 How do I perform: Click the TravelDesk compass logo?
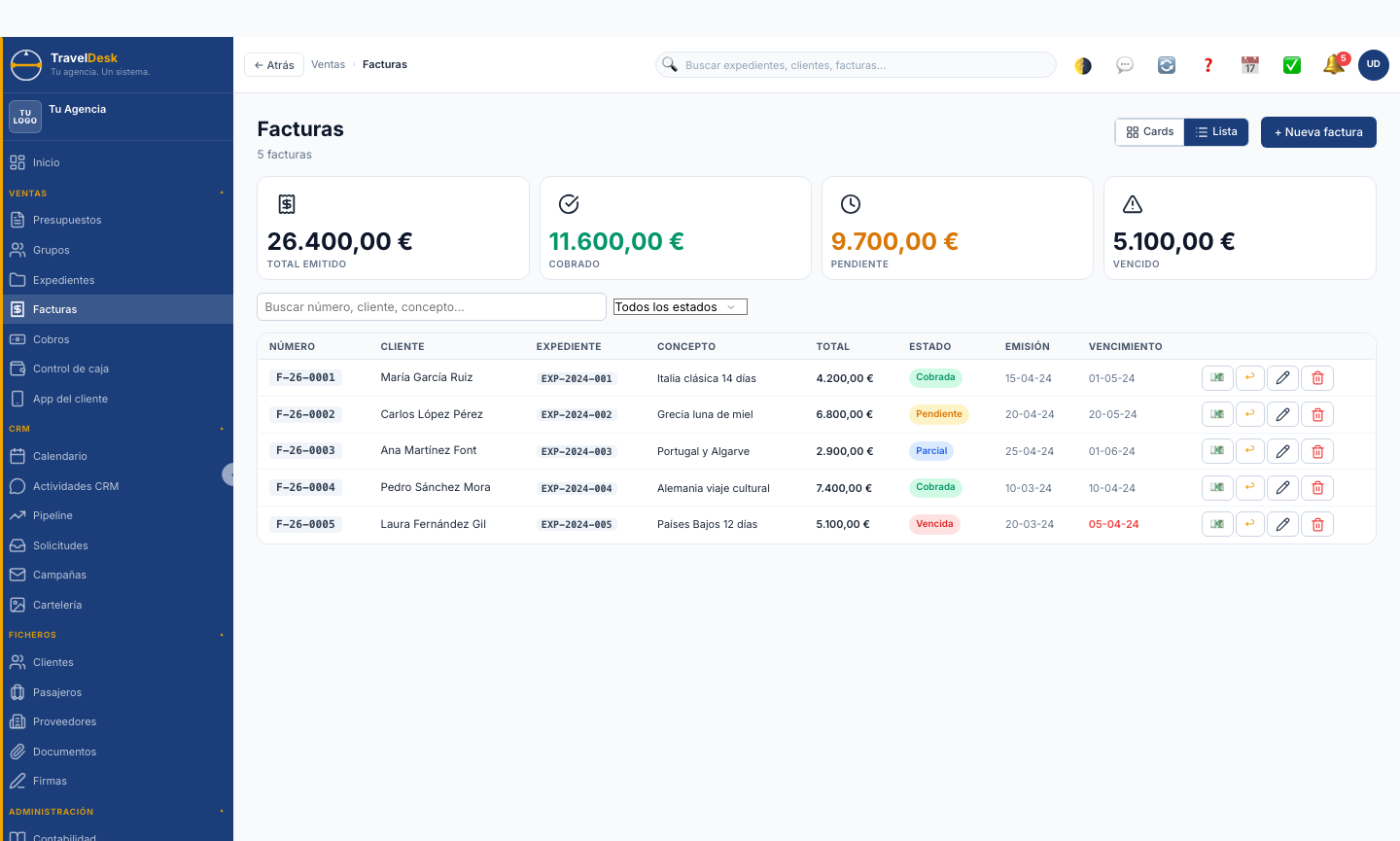click(26, 65)
